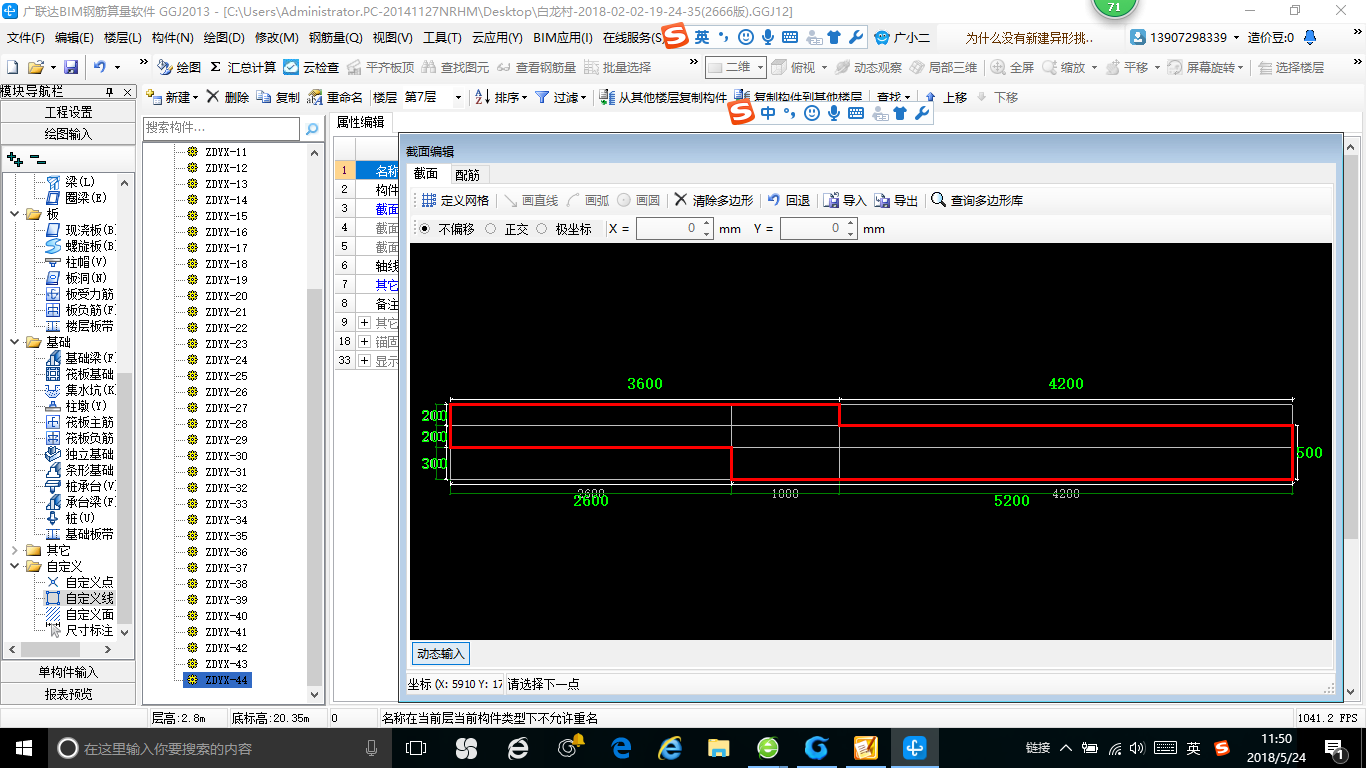Open the 工程设置 panel
The height and width of the screenshot is (768, 1366).
[68, 112]
